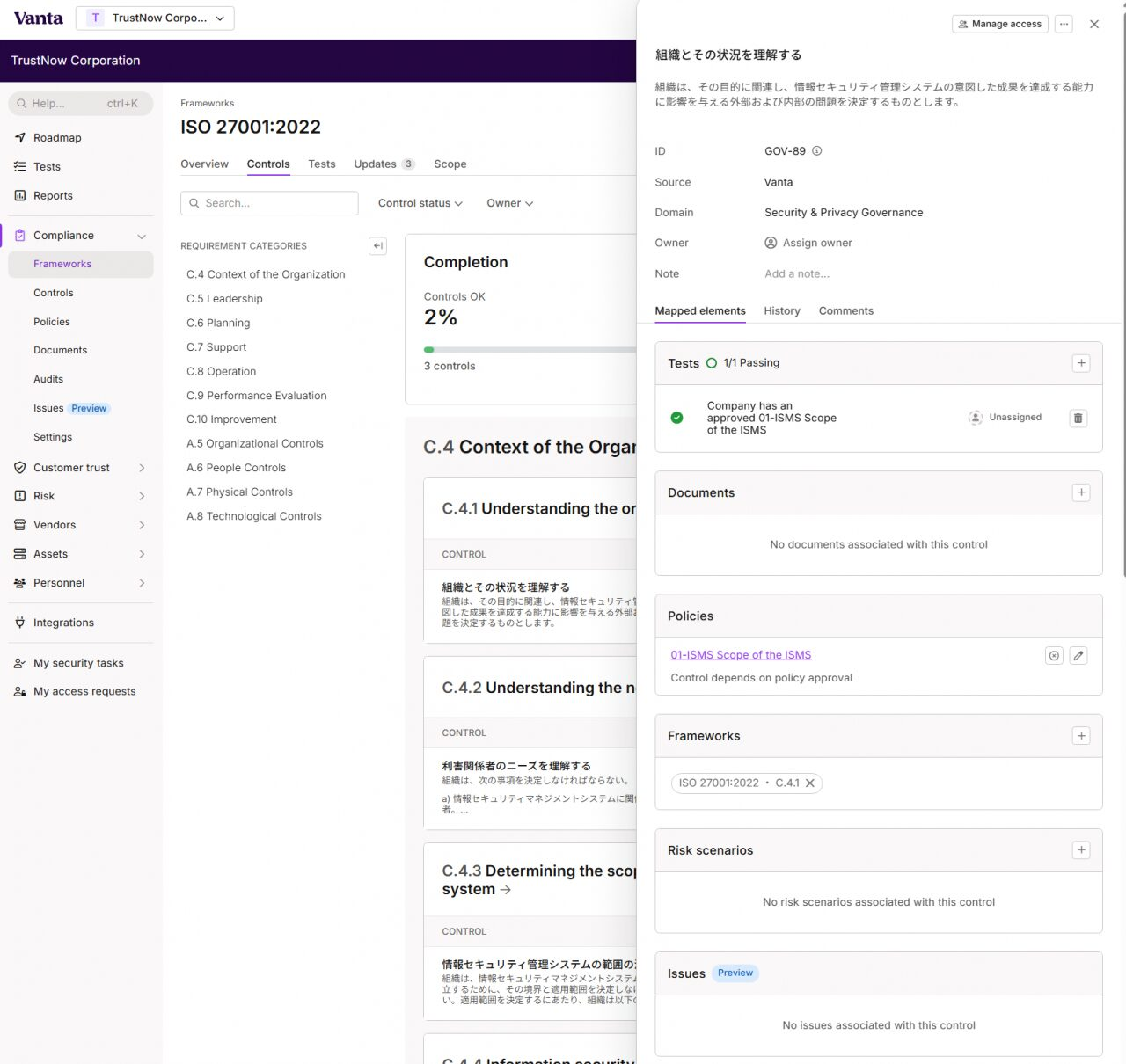Click the info icon next to GOV-89

[817, 151]
